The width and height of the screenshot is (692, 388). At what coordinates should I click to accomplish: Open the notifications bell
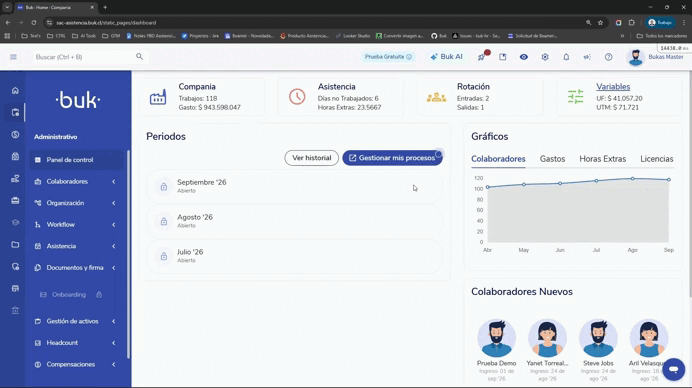pos(566,57)
